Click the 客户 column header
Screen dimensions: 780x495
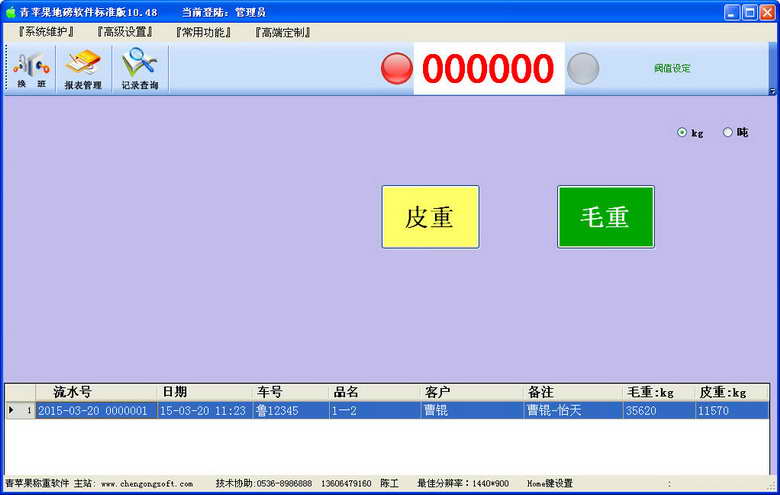pos(472,393)
